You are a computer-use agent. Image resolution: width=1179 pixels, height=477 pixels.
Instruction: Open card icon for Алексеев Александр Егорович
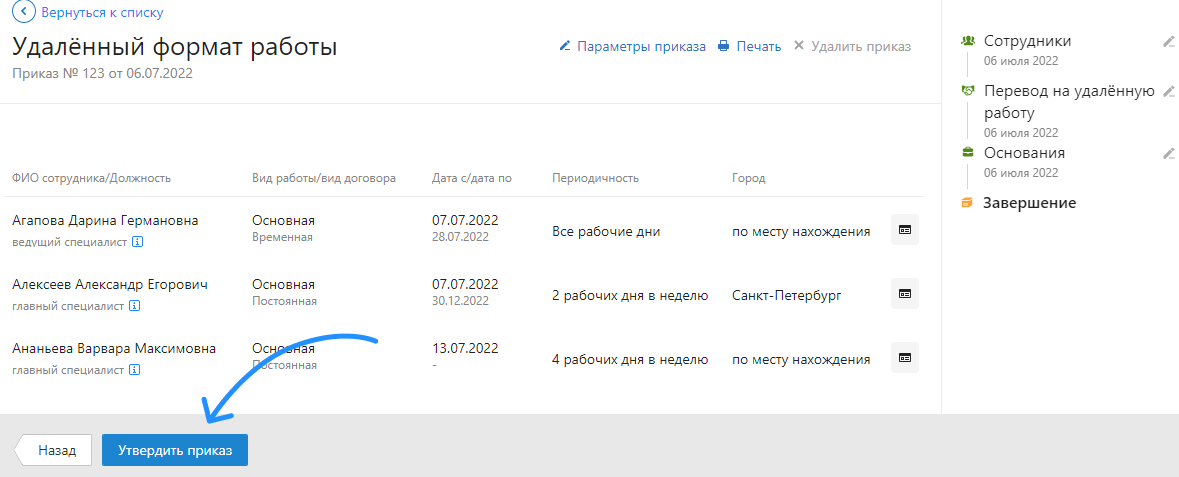[x=905, y=293]
